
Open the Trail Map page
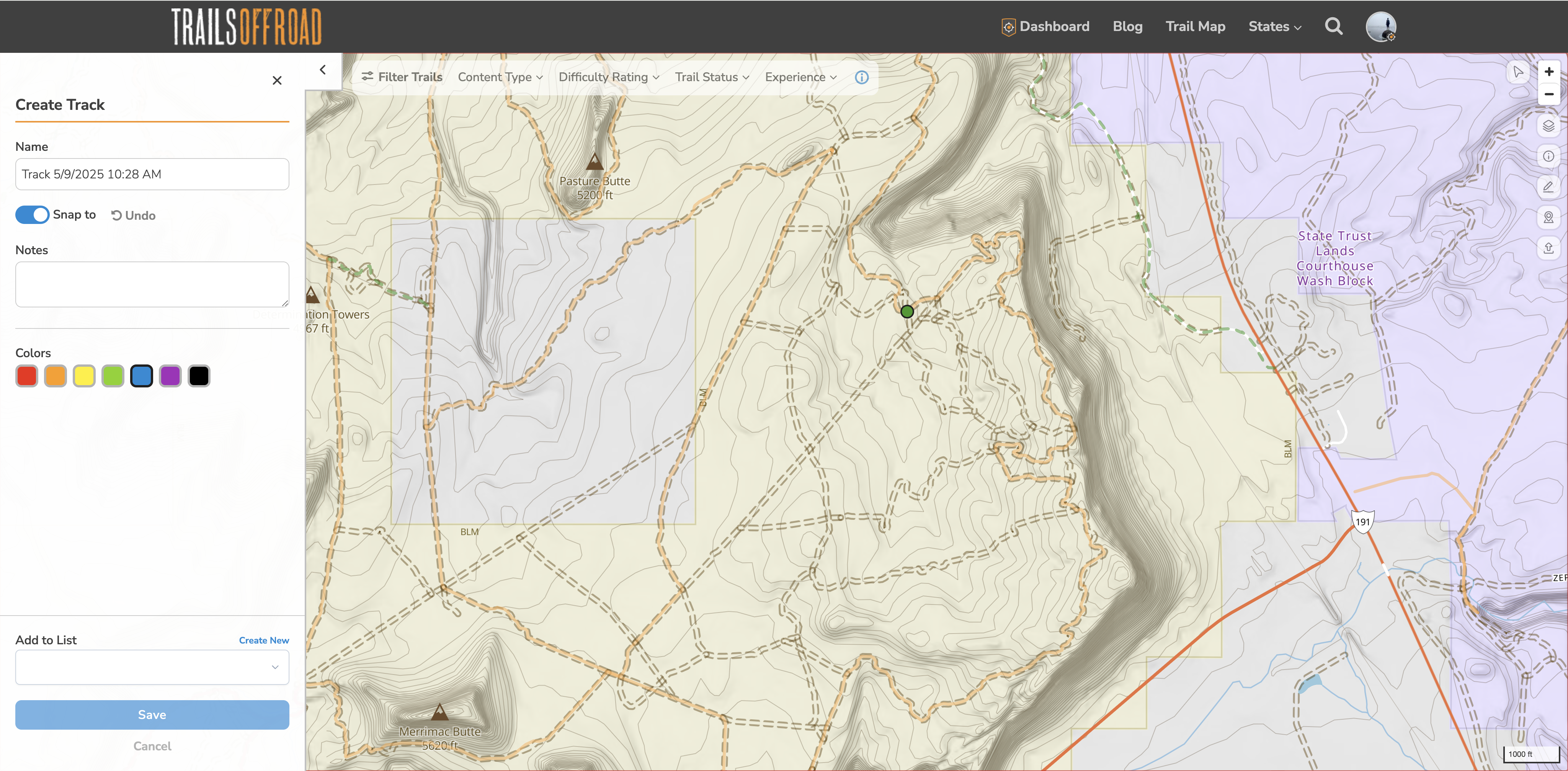tap(1195, 26)
